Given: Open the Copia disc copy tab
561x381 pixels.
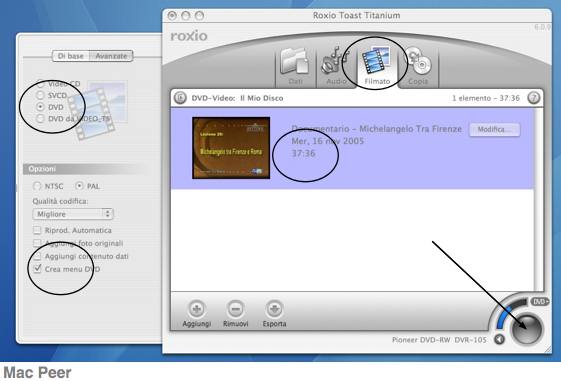Looking at the screenshot, I should pyautogui.click(x=418, y=67).
